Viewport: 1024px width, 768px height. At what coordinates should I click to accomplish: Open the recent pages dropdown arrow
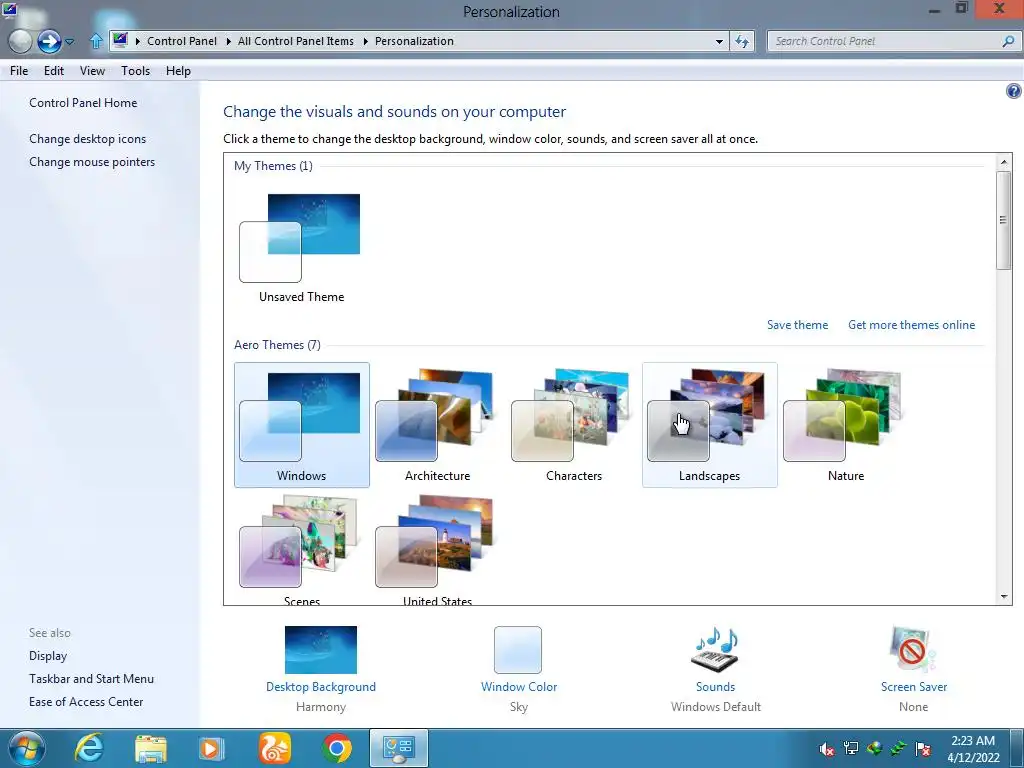69,42
